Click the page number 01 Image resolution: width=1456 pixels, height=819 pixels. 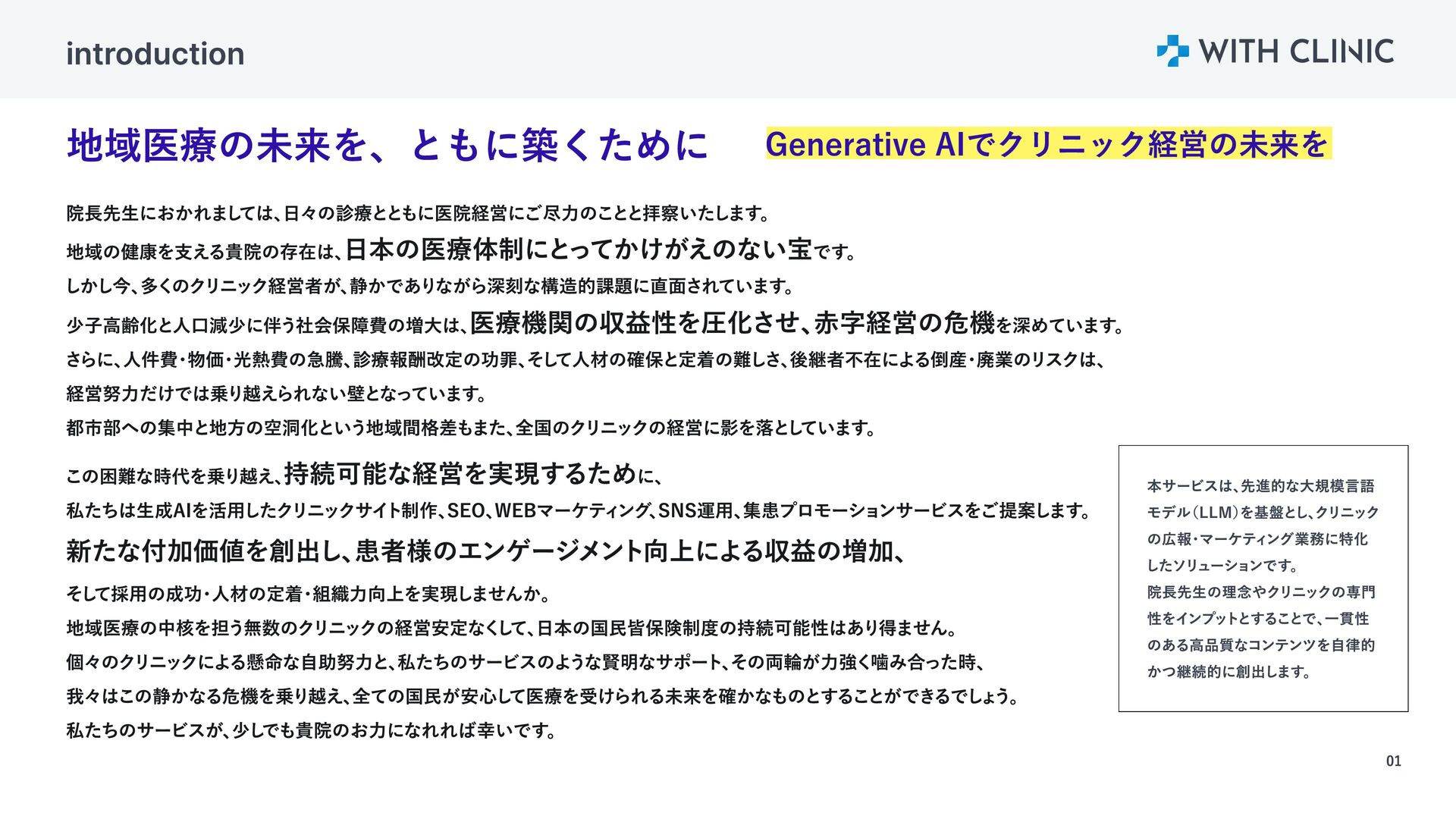[1393, 761]
